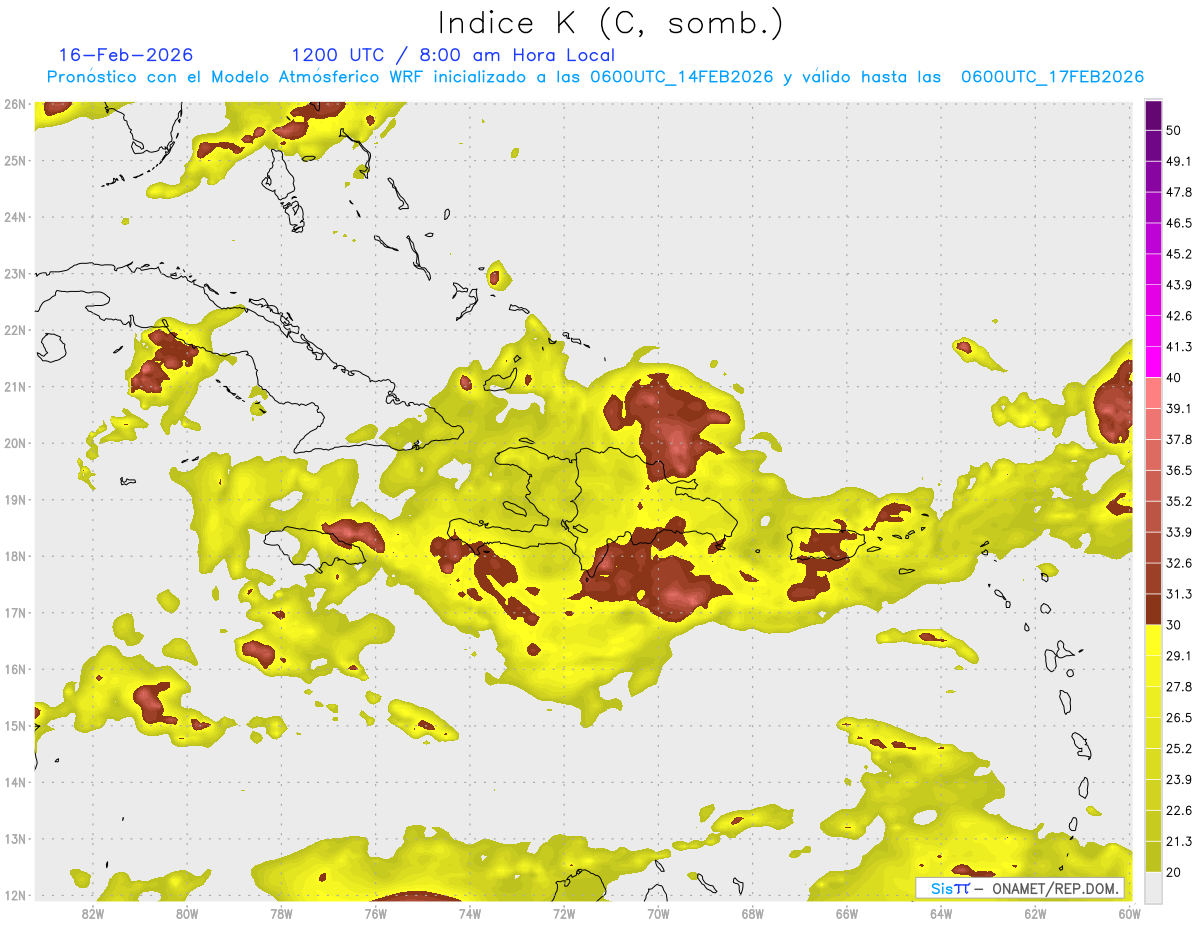1200x927 pixels.
Task: Click the longitude label '72W'
Action: [564, 913]
